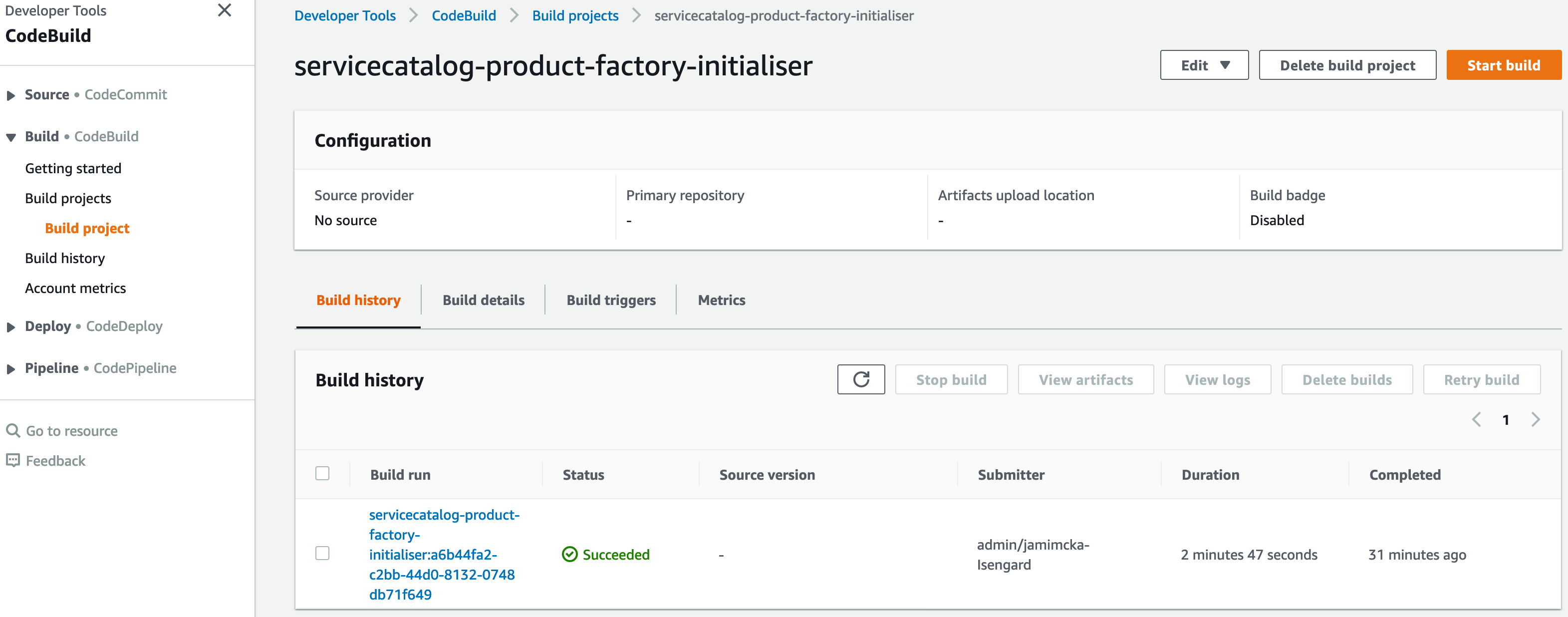1568x617 pixels.
Task: Click 'No source' provider value
Action: 345,220
